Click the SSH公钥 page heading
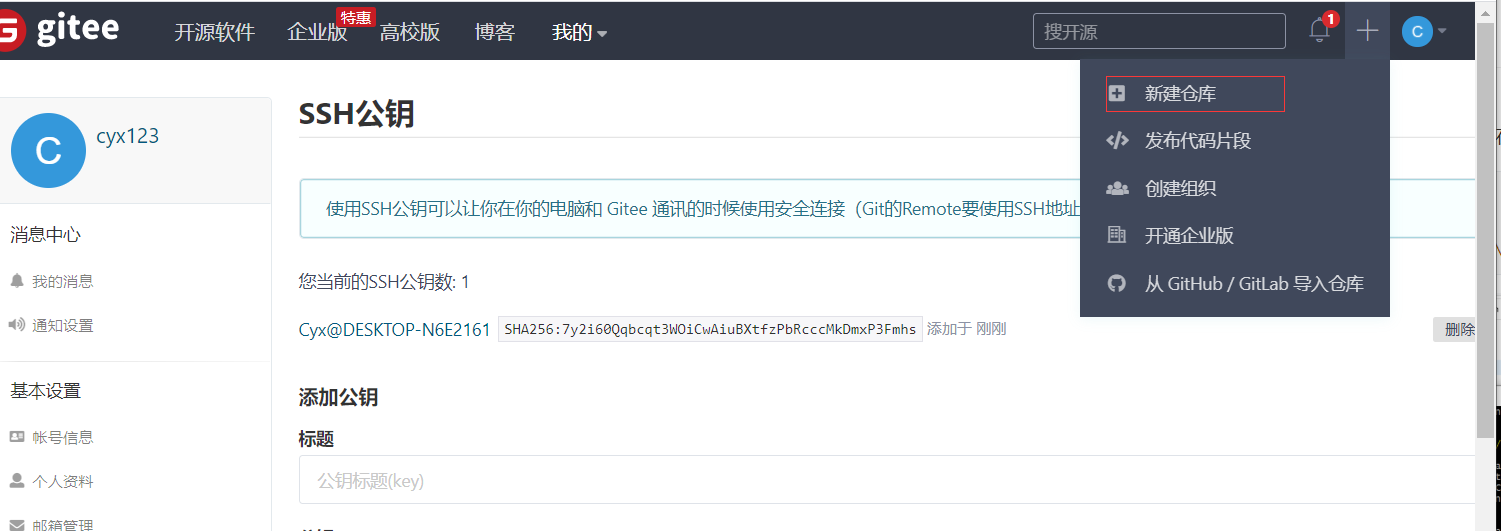This screenshot has width=1501, height=531. pos(357,115)
